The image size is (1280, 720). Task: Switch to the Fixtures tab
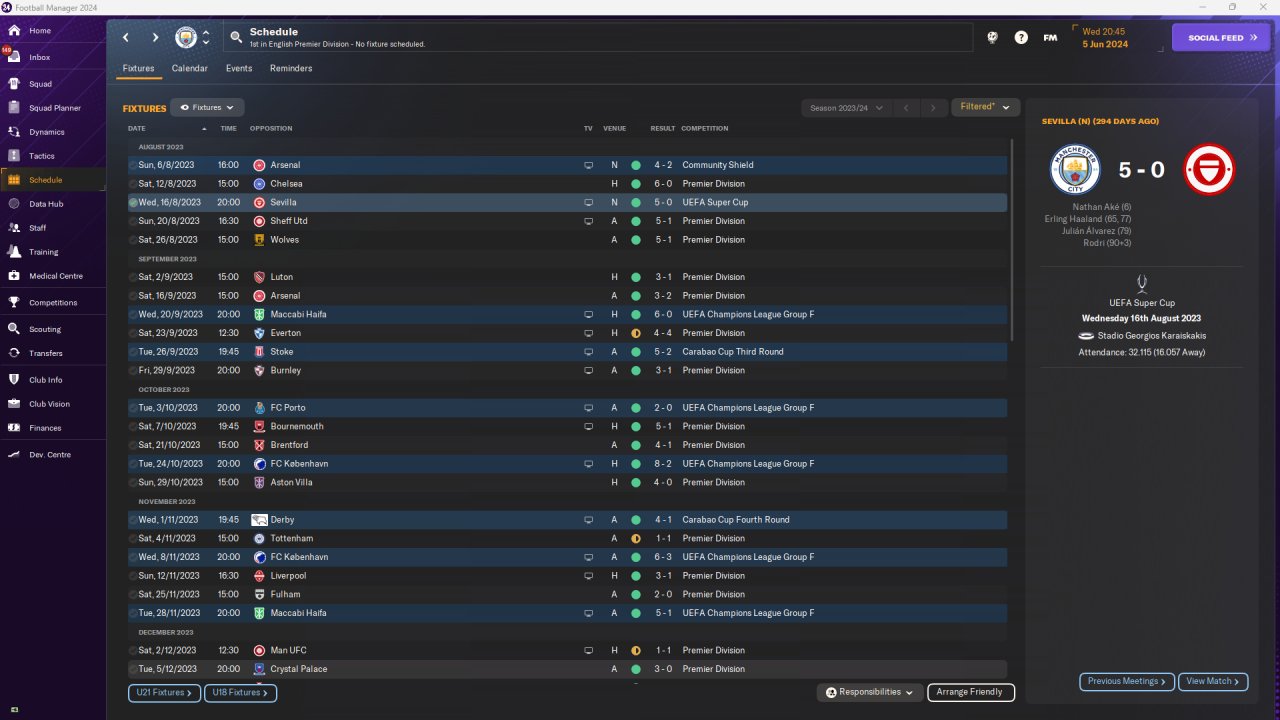tap(138, 68)
